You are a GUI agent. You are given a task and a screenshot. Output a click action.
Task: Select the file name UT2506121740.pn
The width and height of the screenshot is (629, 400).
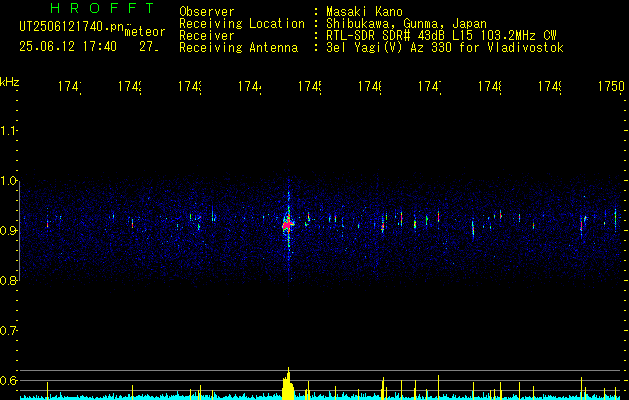tap(71, 27)
